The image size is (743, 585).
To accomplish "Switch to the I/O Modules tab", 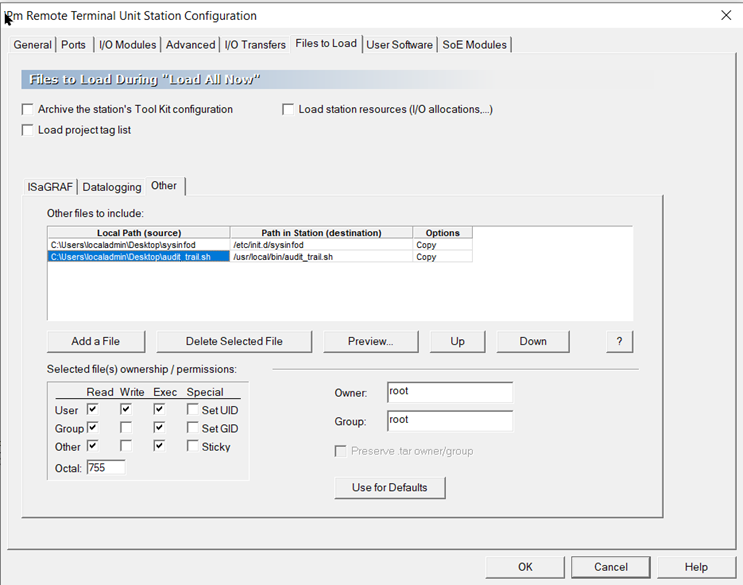I will pos(127,44).
